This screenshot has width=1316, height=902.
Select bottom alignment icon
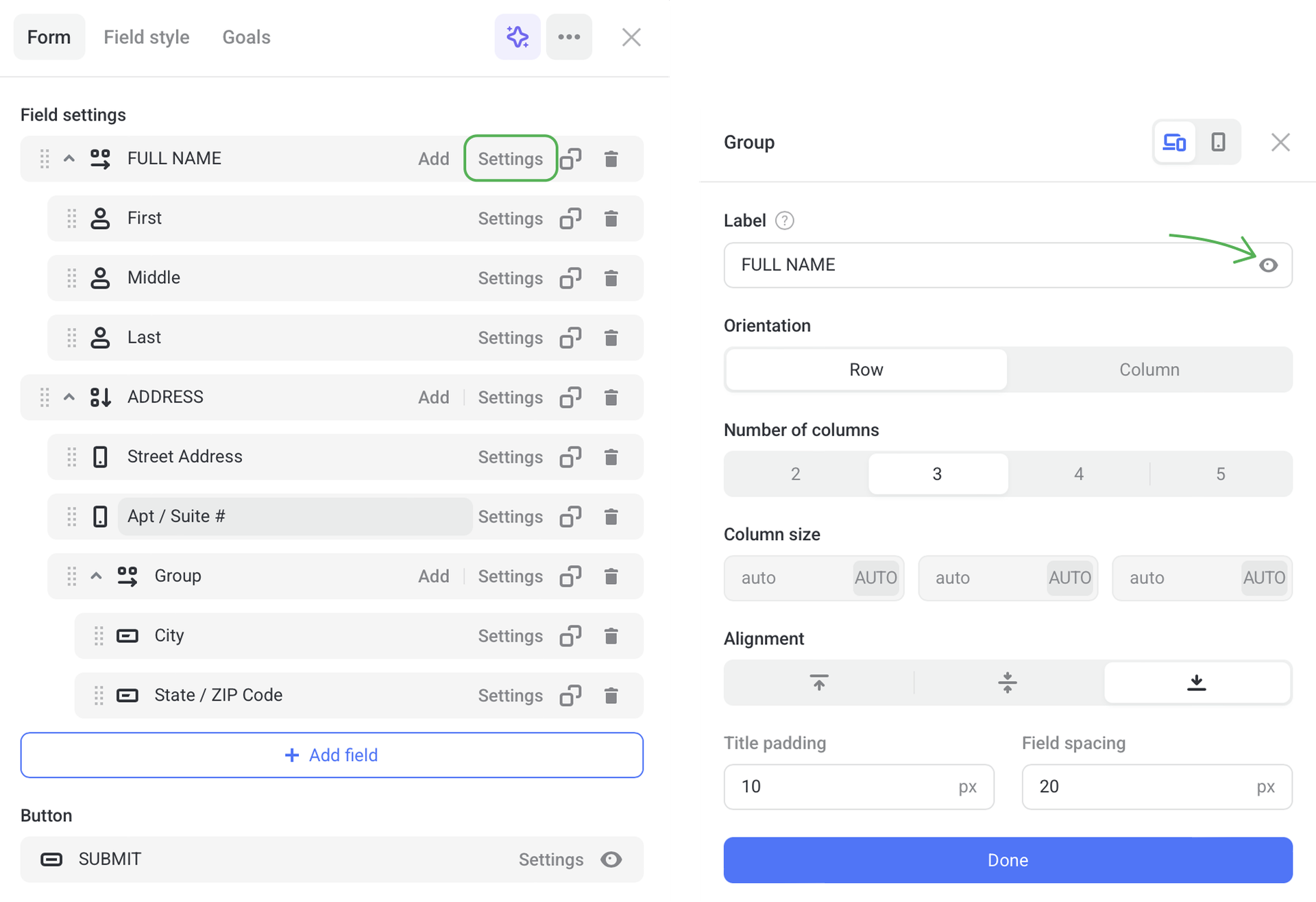tap(1196, 683)
